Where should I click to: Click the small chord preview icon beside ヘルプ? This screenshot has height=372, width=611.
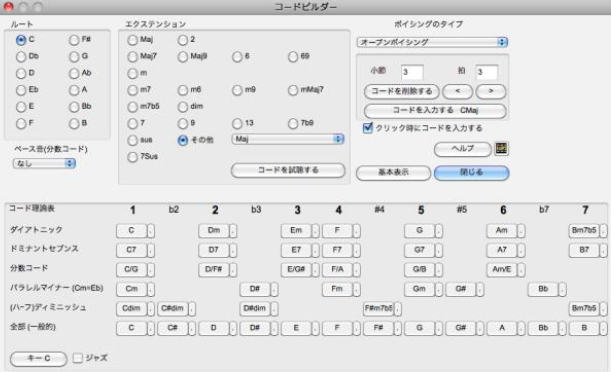pos(501,148)
